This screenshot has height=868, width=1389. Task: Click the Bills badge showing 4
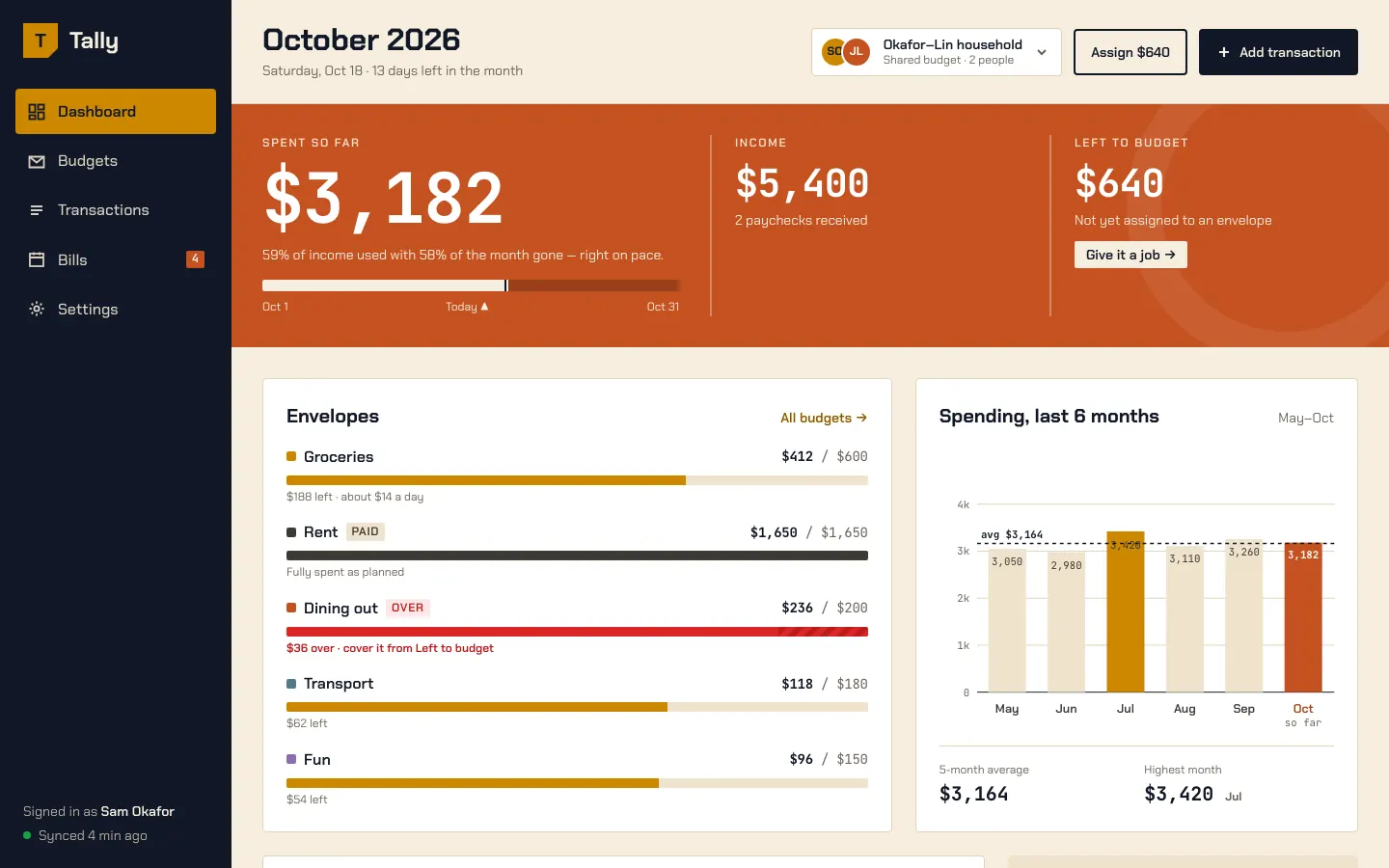point(195,259)
